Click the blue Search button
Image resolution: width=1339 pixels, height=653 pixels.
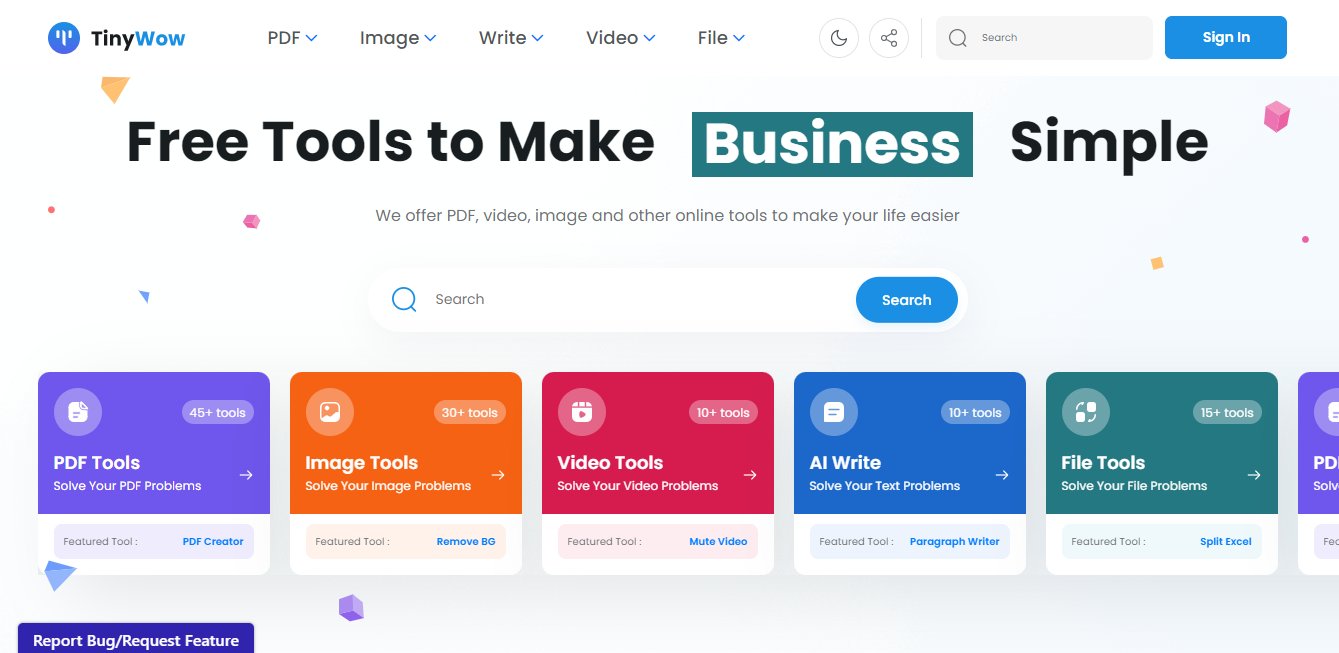(x=907, y=300)
